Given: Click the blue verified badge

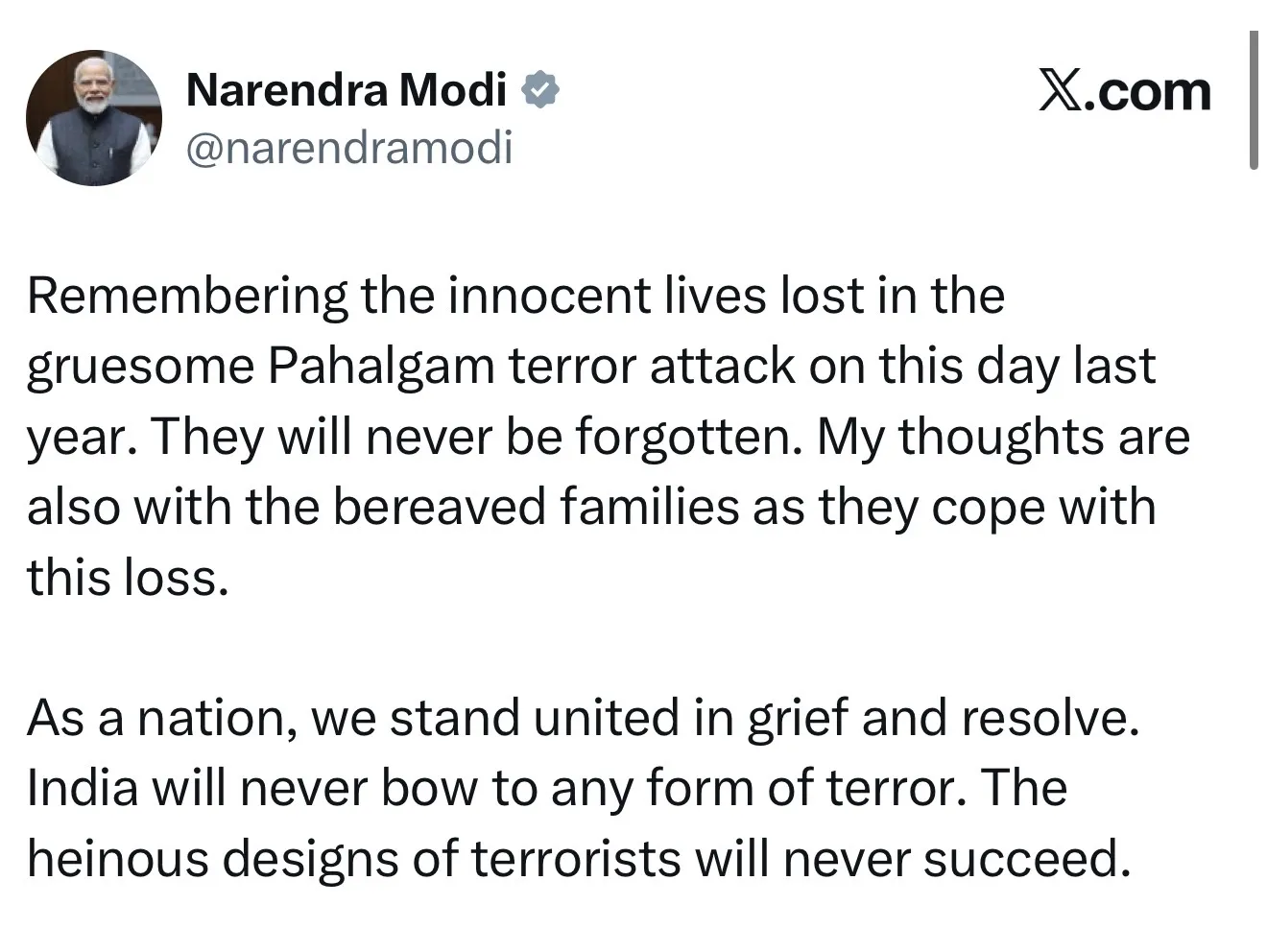Looking at the screenshot, I should point(540,90).
